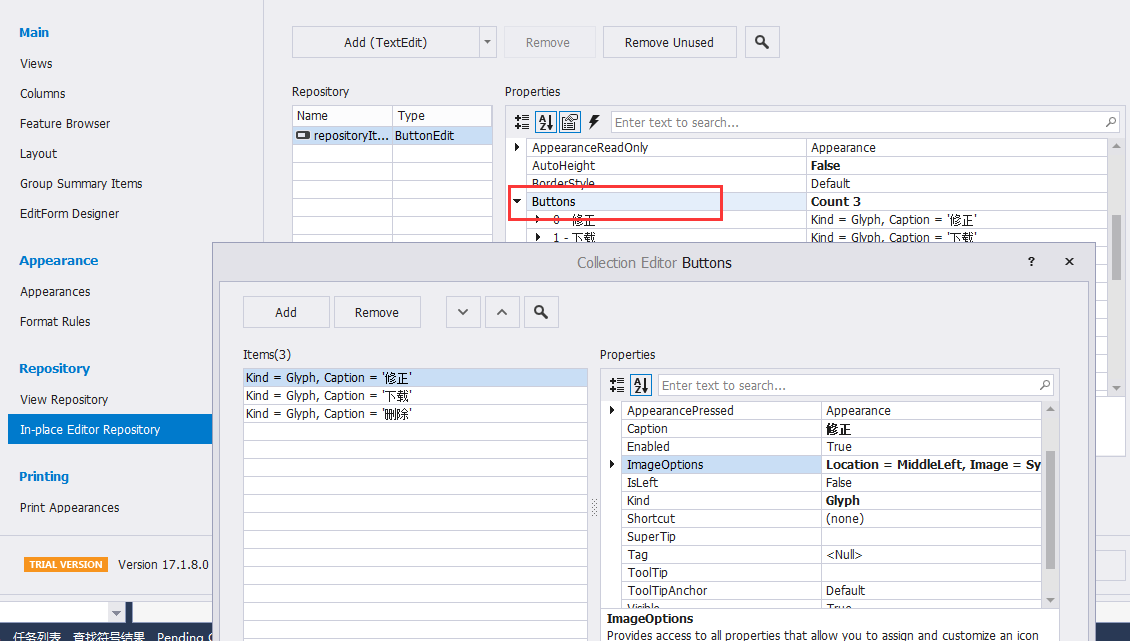1130x641 pixels.
Task: Click the Collection Editor help question mark
Action: point(1031,262)
